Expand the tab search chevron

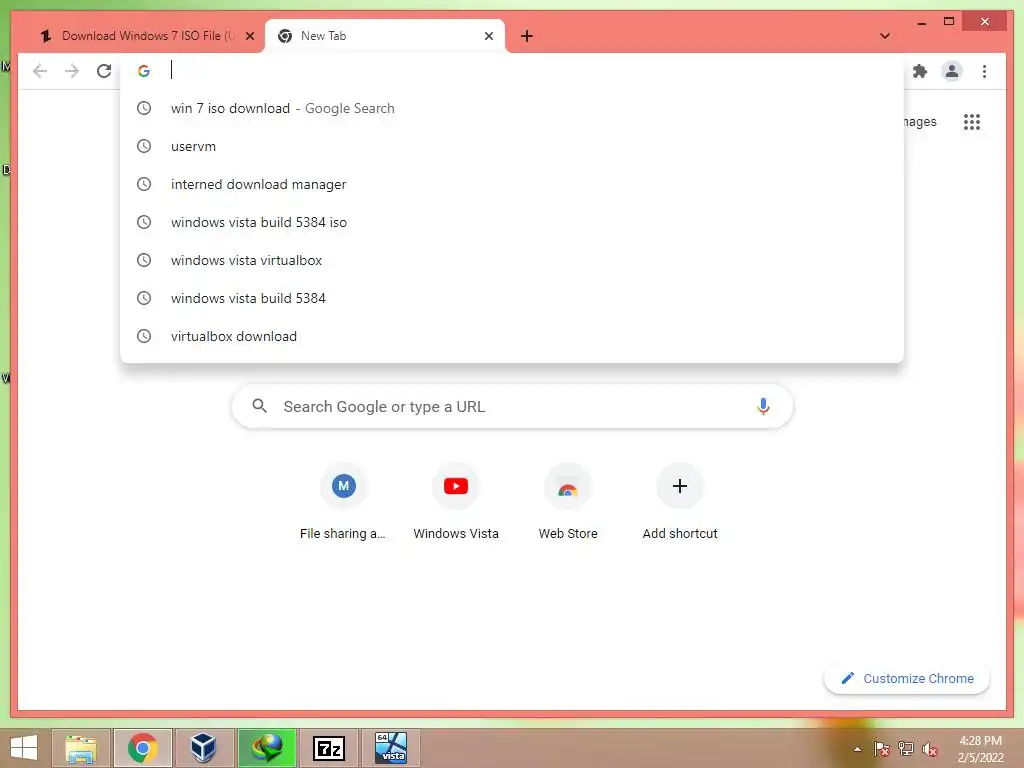[x=885, y=36]
